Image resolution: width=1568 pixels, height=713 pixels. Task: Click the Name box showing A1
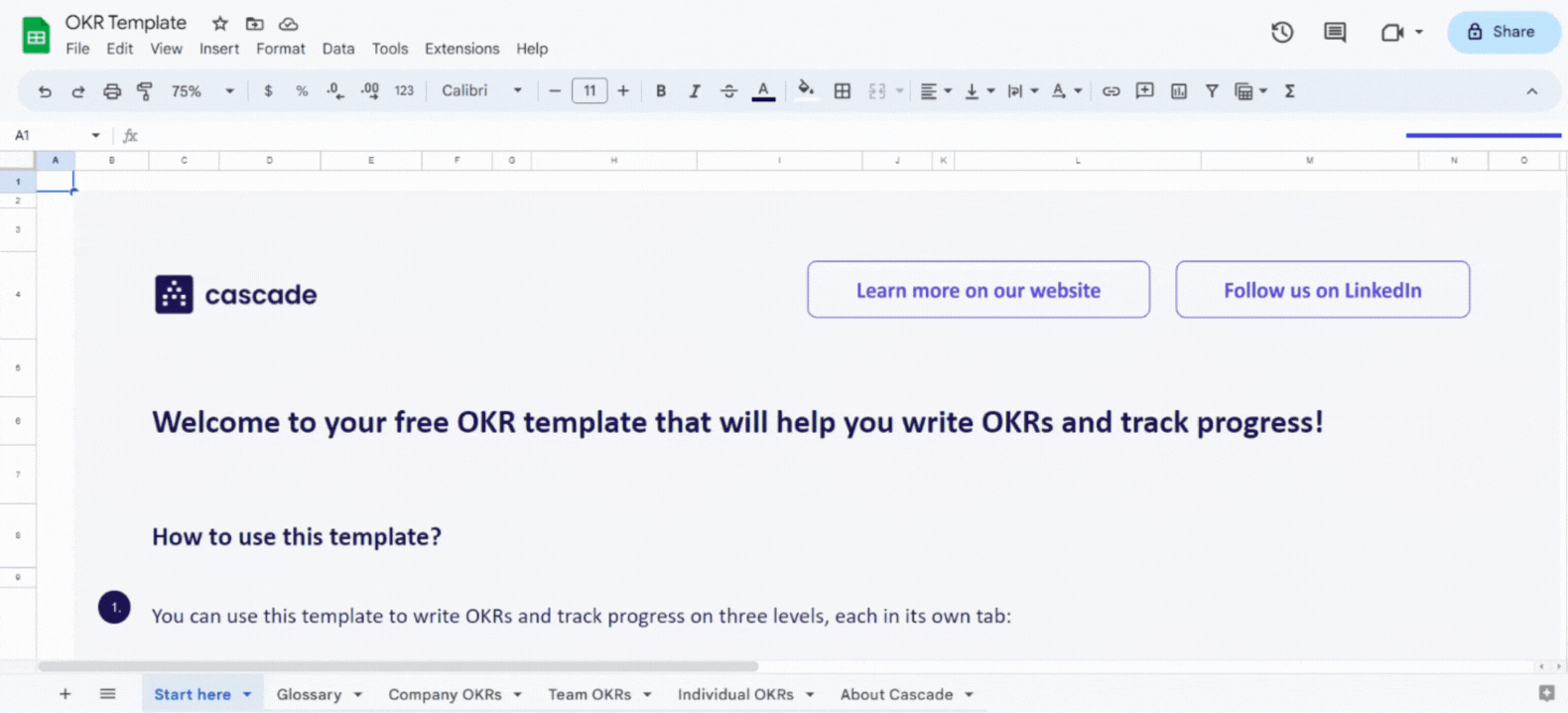[x=58, y=135]
